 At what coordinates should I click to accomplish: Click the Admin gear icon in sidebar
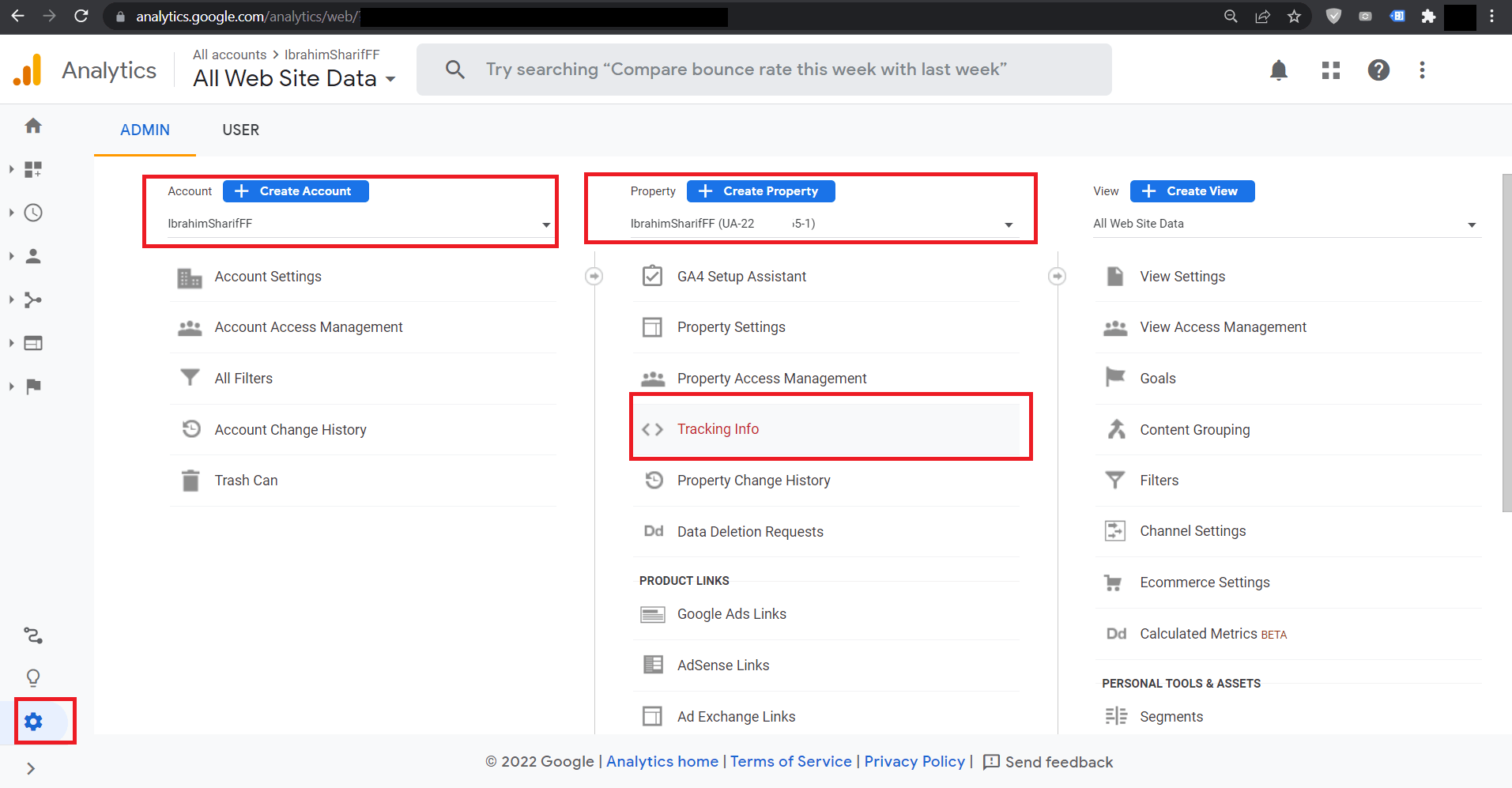point(33,722)
